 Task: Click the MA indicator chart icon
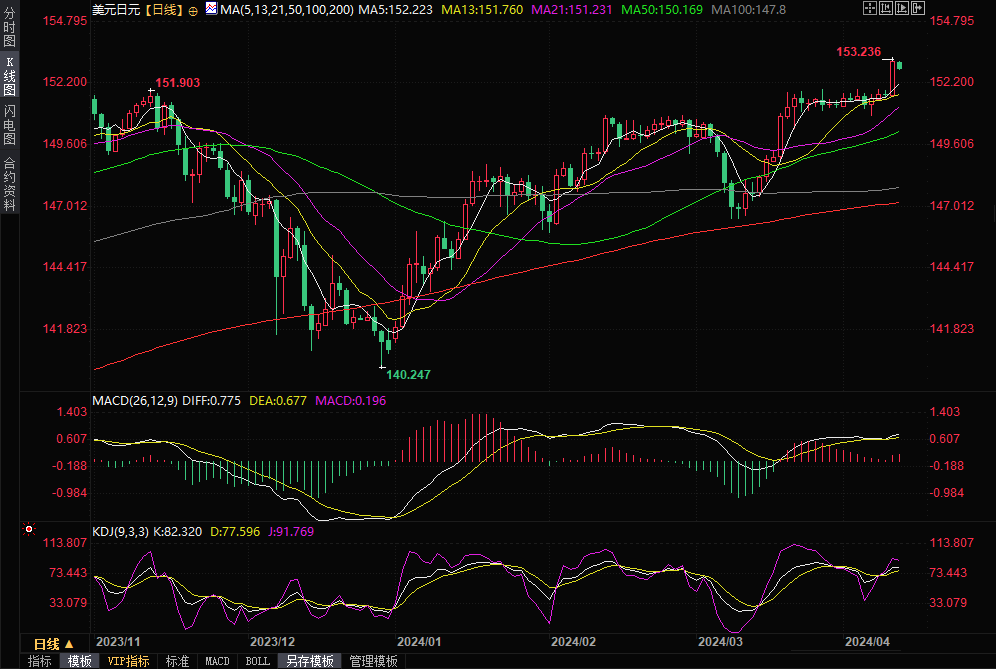click(210, 8)
